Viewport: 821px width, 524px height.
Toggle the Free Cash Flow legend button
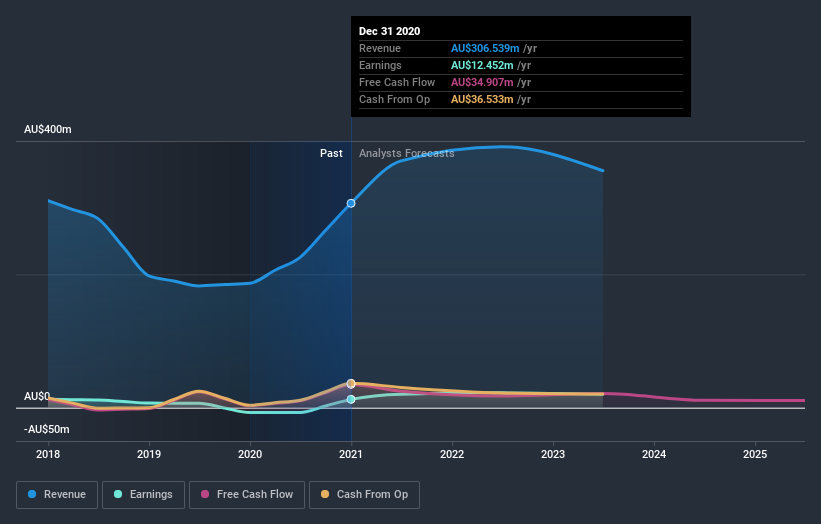click(x=247, y=495)
